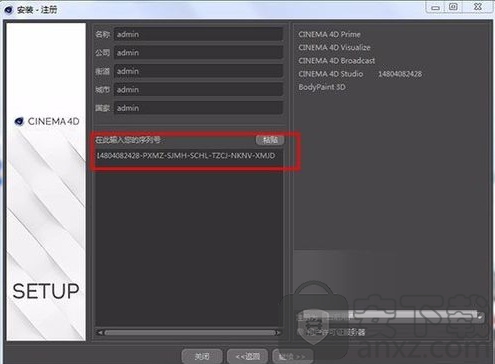This screenshot has height=364, width=495.
Task: Click the horizontal scrollbar thumb under the serial box
Action: [x=190, y=332]
